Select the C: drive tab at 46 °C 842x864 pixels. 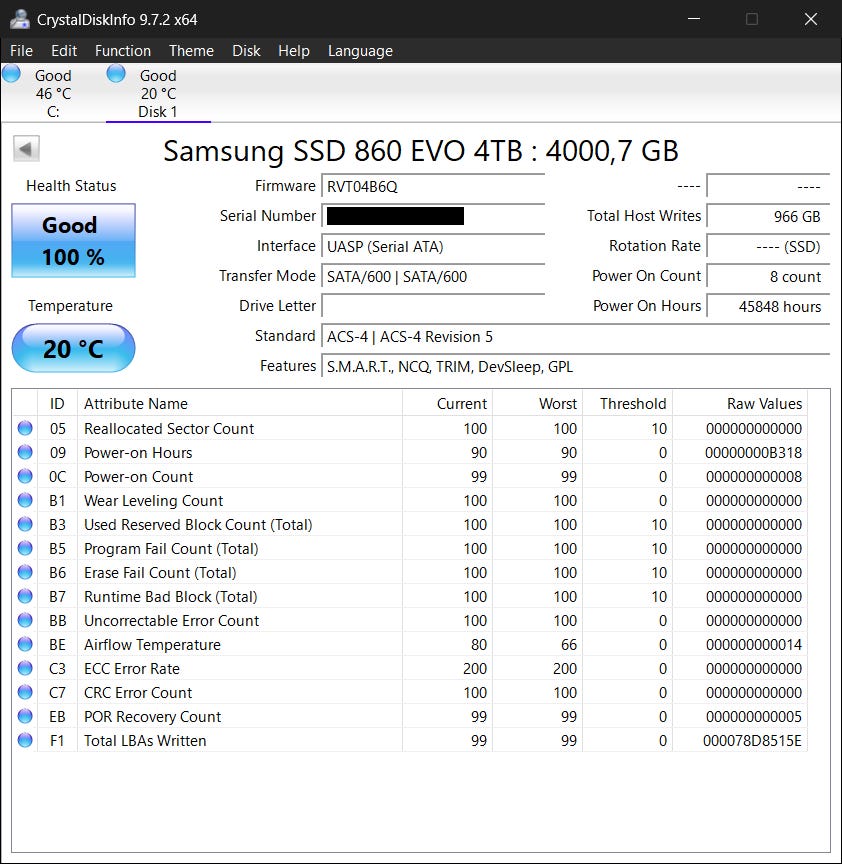tap(53, 94)
